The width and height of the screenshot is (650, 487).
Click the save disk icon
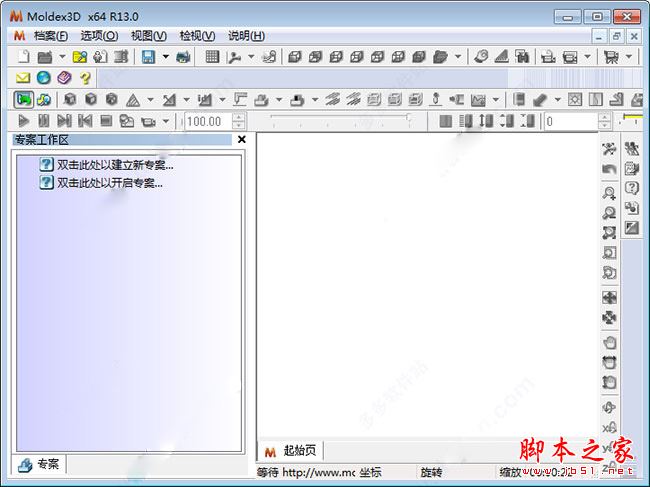148,56
